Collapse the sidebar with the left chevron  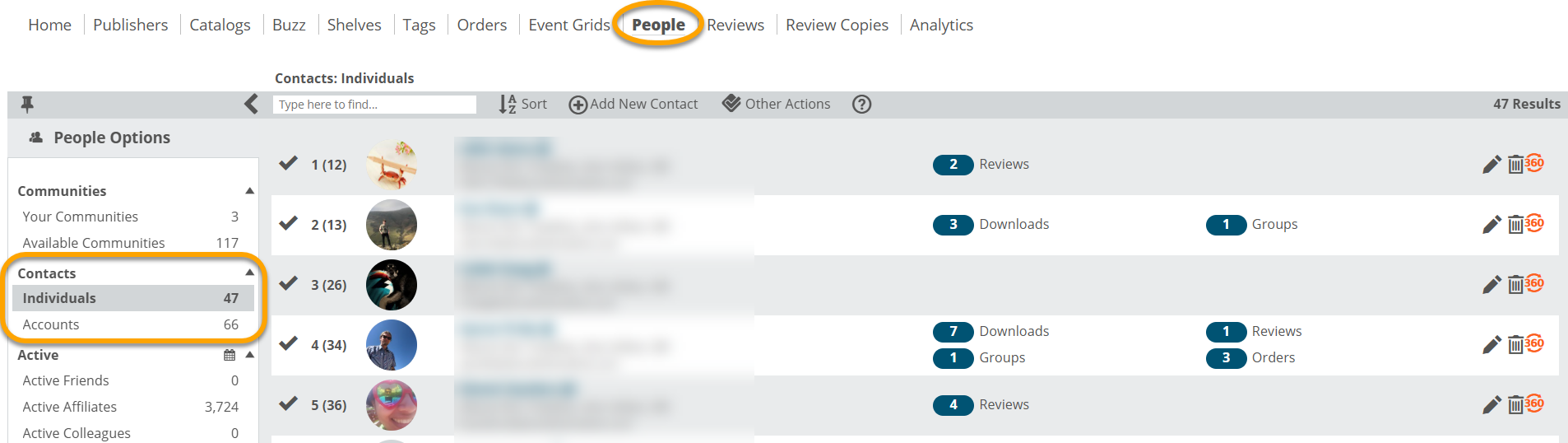[x=251, y=105]
